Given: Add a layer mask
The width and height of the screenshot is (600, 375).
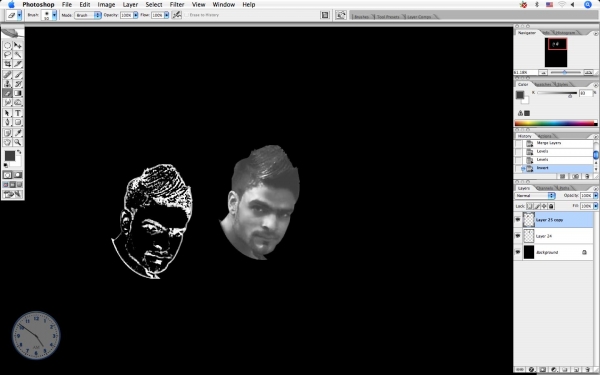Looking at the screenshot, I should pos(543,370).
